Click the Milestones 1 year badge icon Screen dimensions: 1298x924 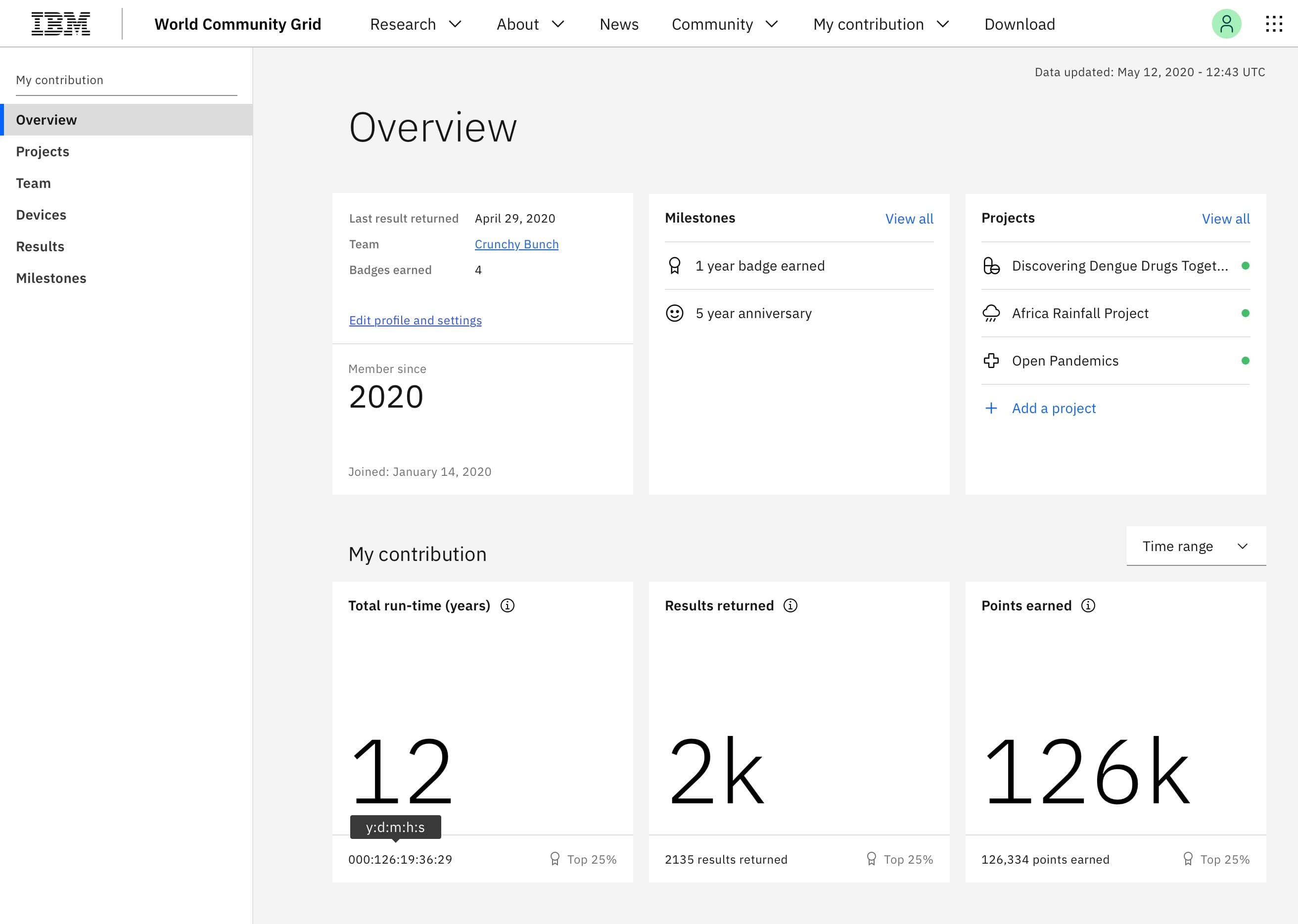[x=676, y=265]
